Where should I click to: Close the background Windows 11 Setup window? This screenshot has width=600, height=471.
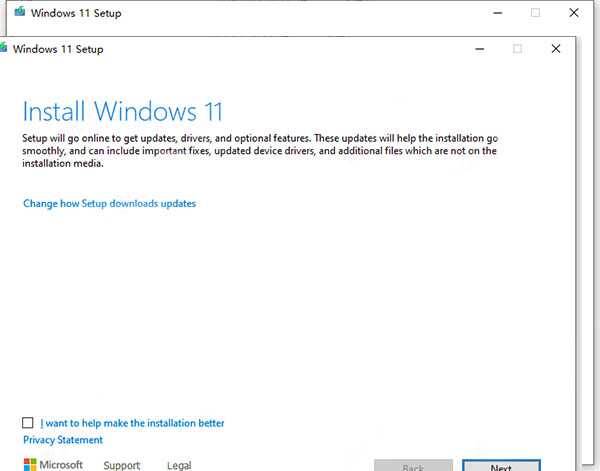[574, 13]
